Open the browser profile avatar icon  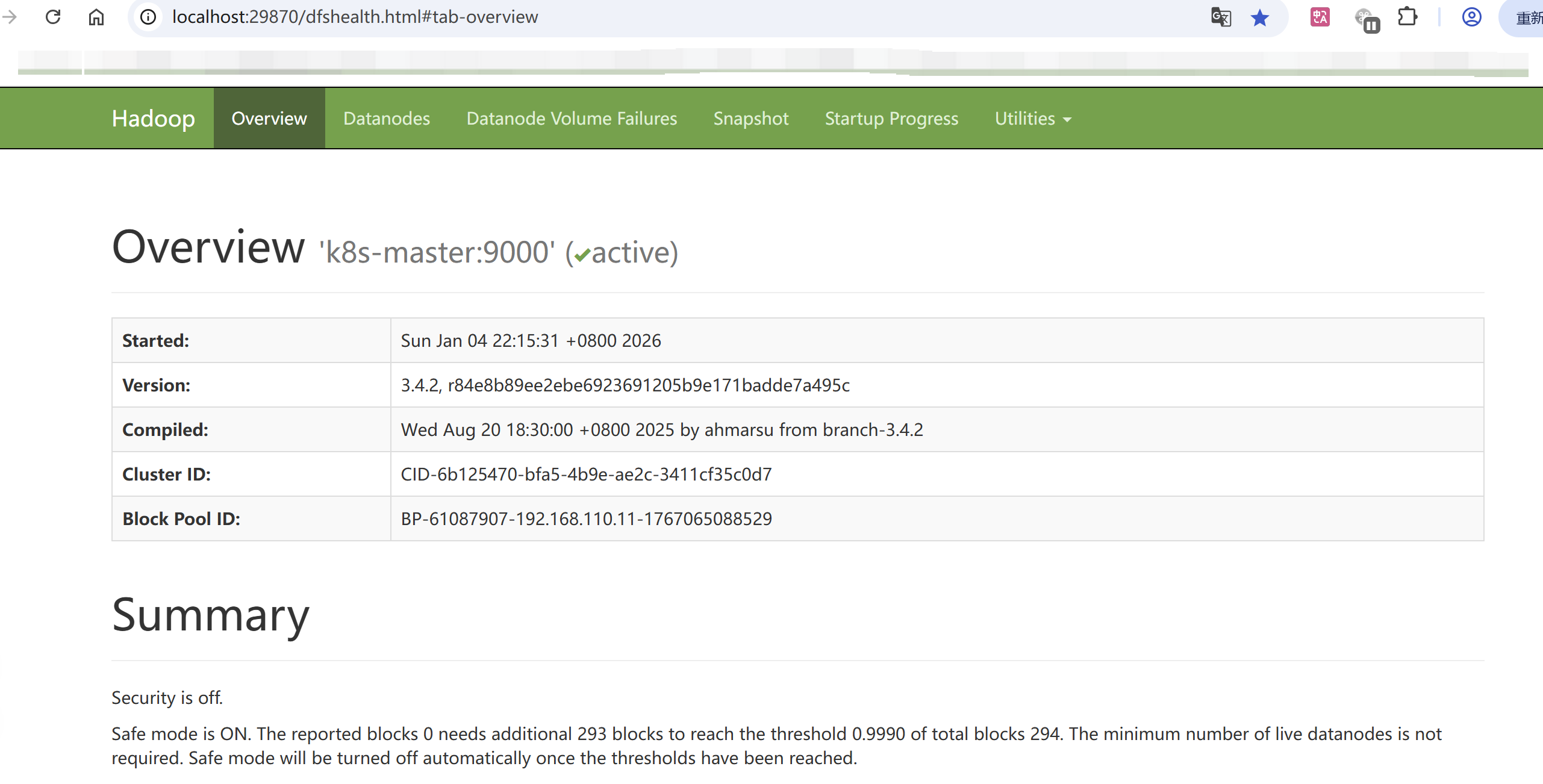[1471, 17]
